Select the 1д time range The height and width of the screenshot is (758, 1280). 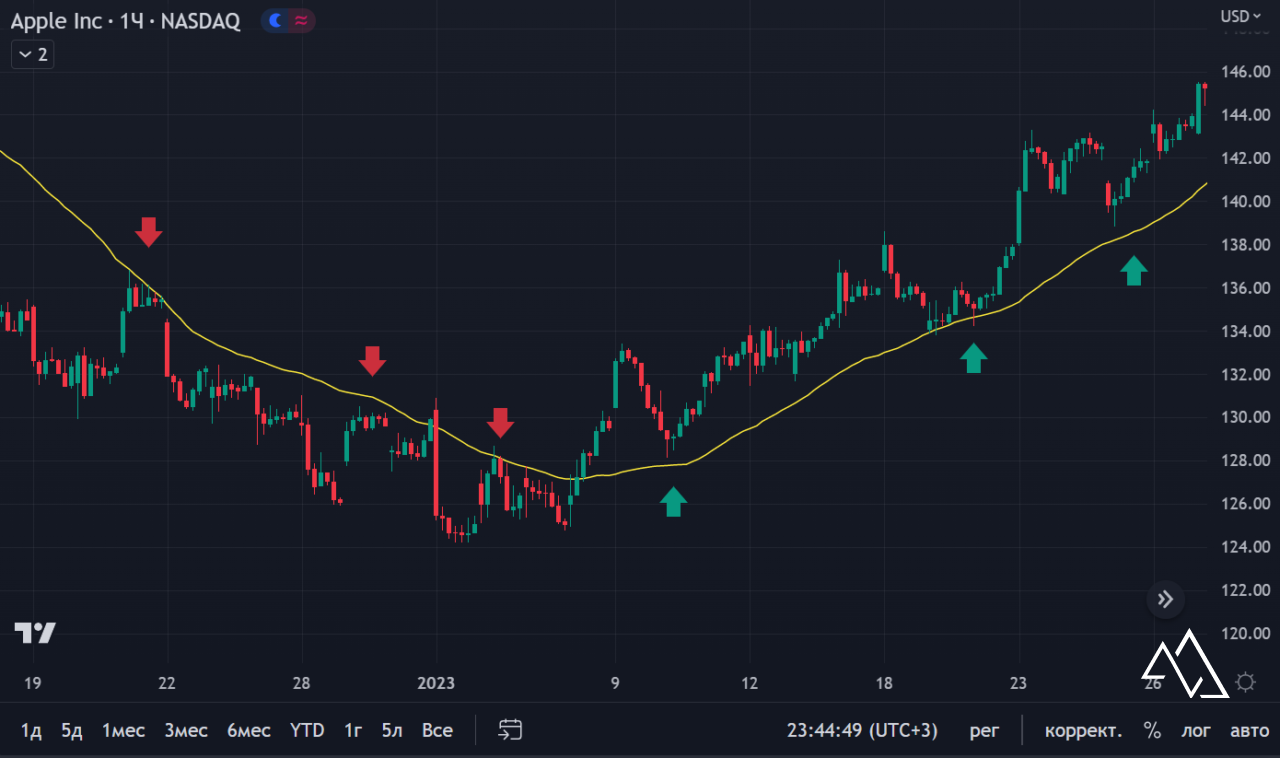[31, 730]
